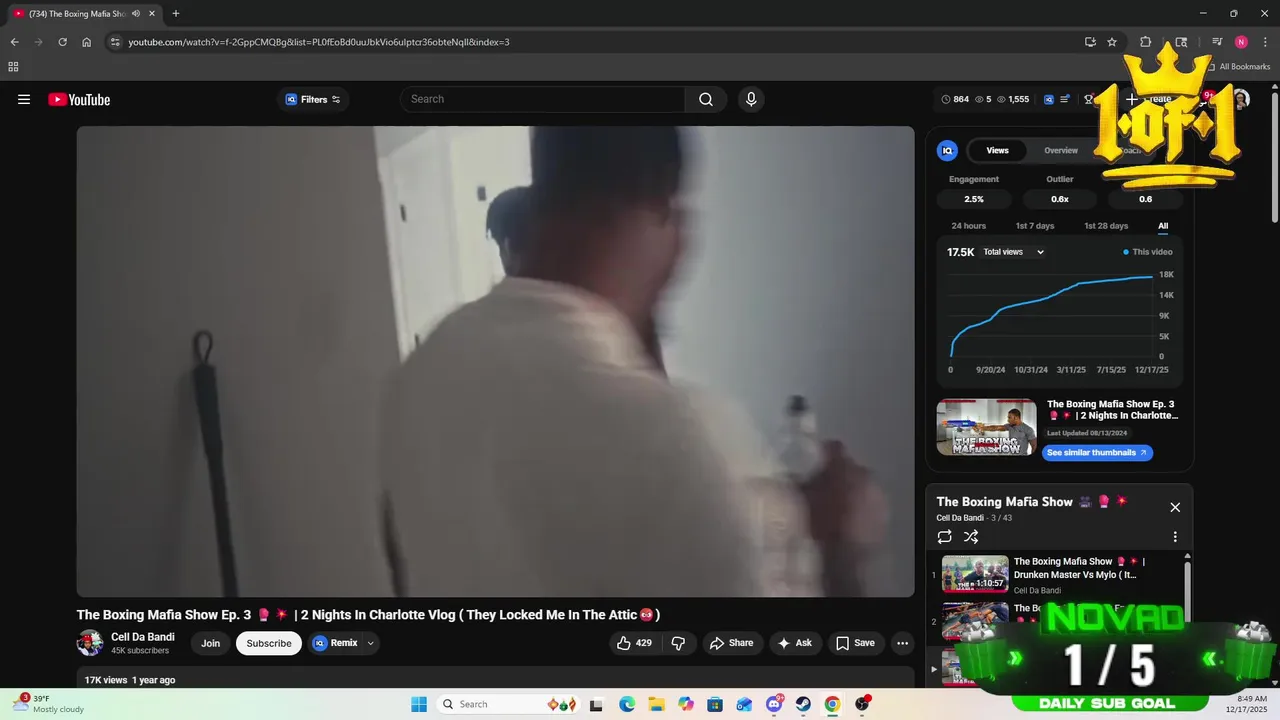Screen dimensions: 1280x720
Task: Open the Chrome apps grid icon
Action: tap(13, 67)
